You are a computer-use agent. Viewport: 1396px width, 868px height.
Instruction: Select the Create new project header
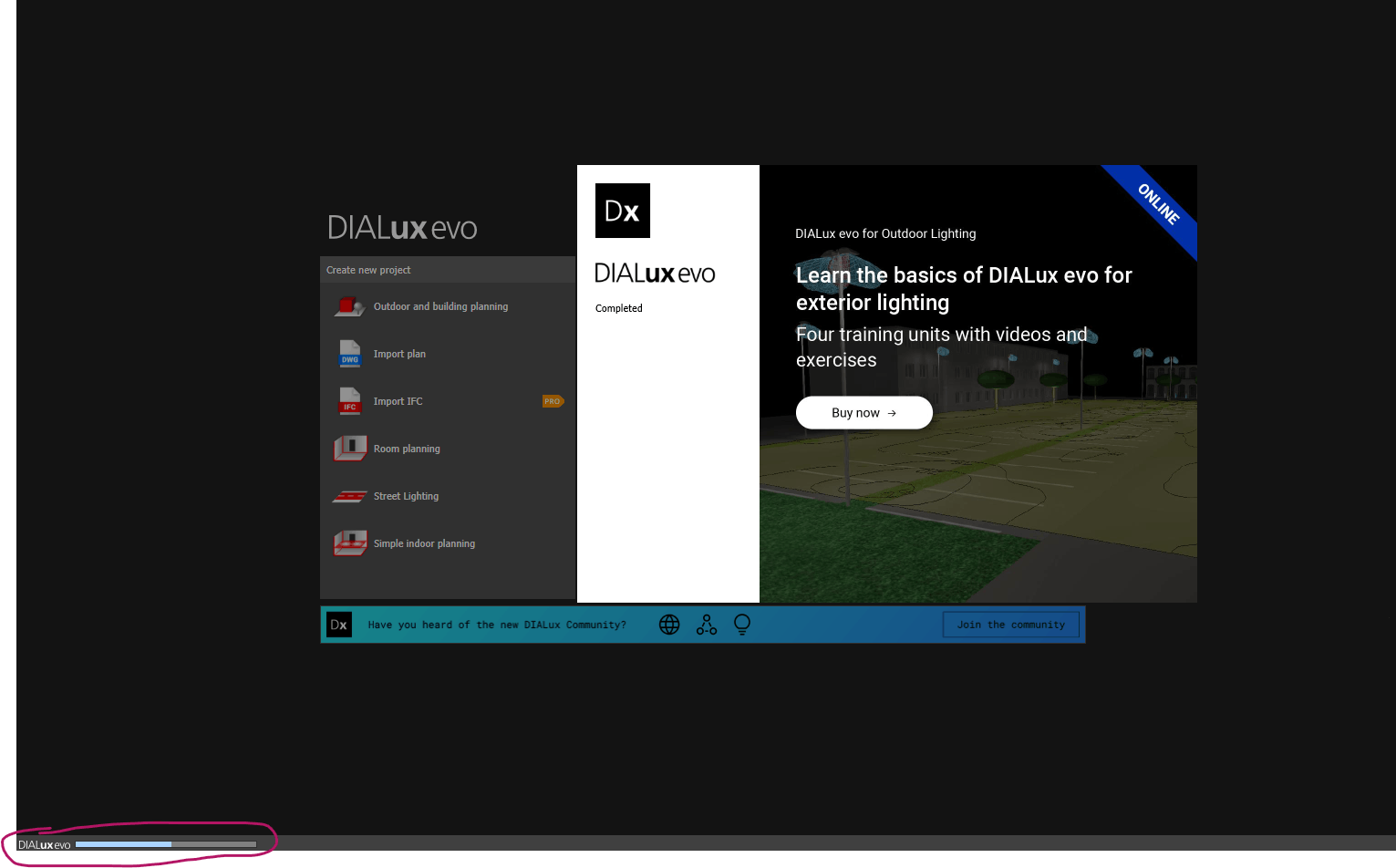pyautogui.click(x=368, y=269)
